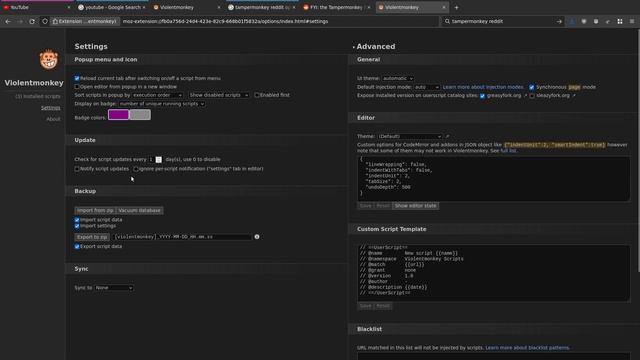Close the first Violentmonkey tab
The image size is (640, 360).
219,7
